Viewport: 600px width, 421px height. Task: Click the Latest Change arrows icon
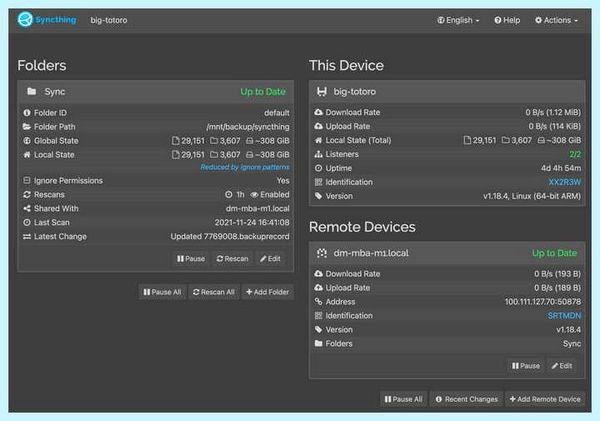coord(27,237)
